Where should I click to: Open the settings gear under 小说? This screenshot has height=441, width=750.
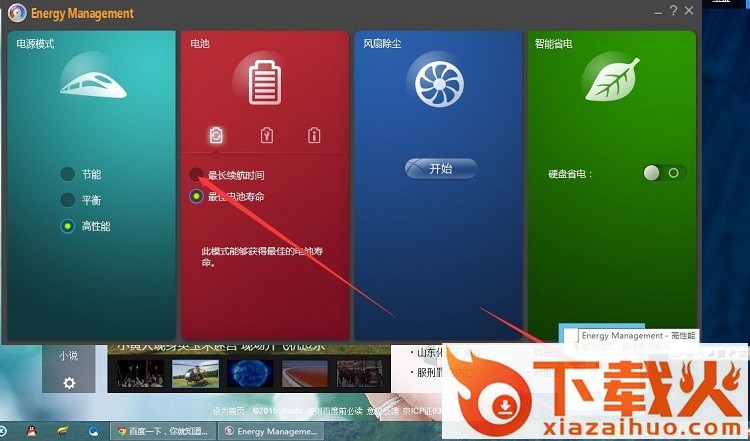pos(69,383)
